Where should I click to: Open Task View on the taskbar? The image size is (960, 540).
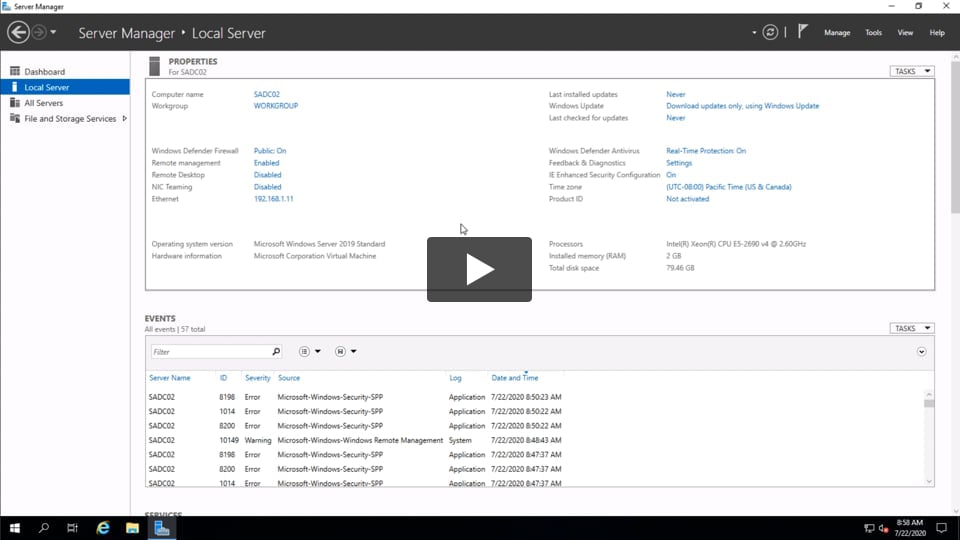(x=73, y=527)
